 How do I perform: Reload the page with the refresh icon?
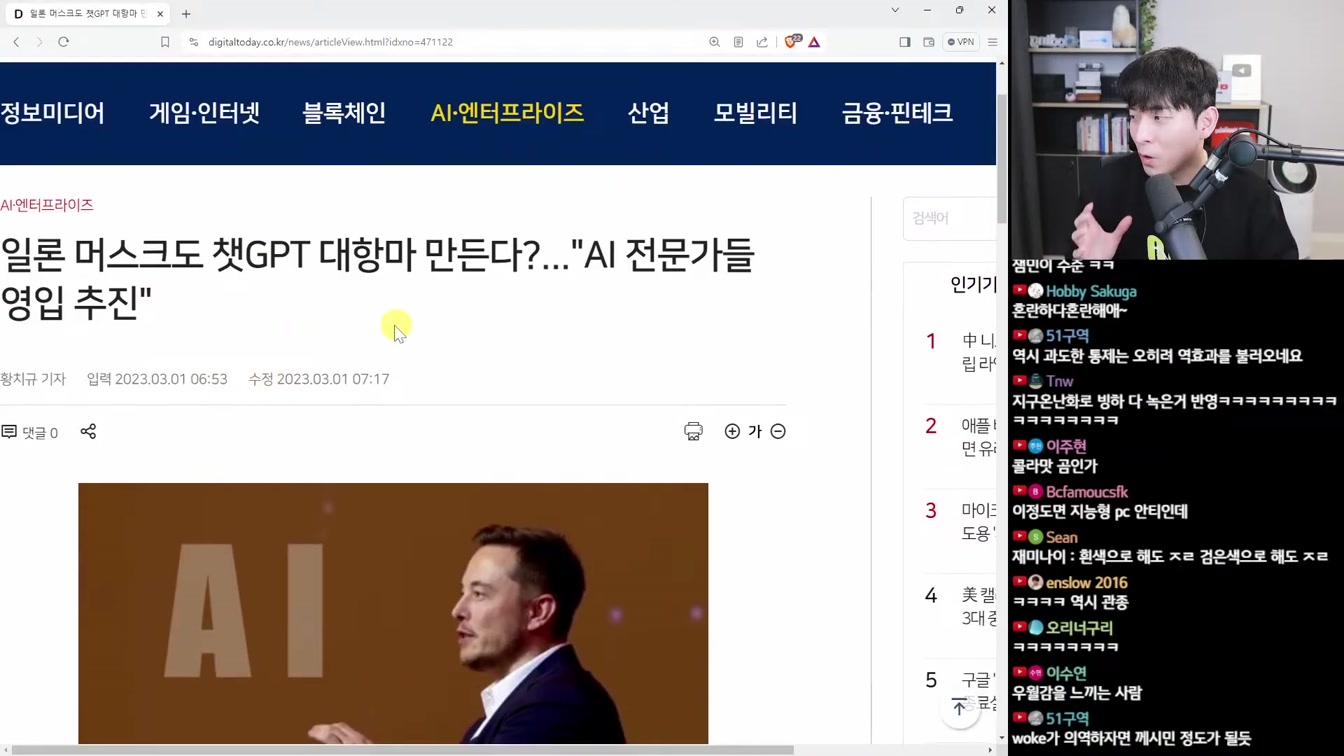click(x=63, y=42)
